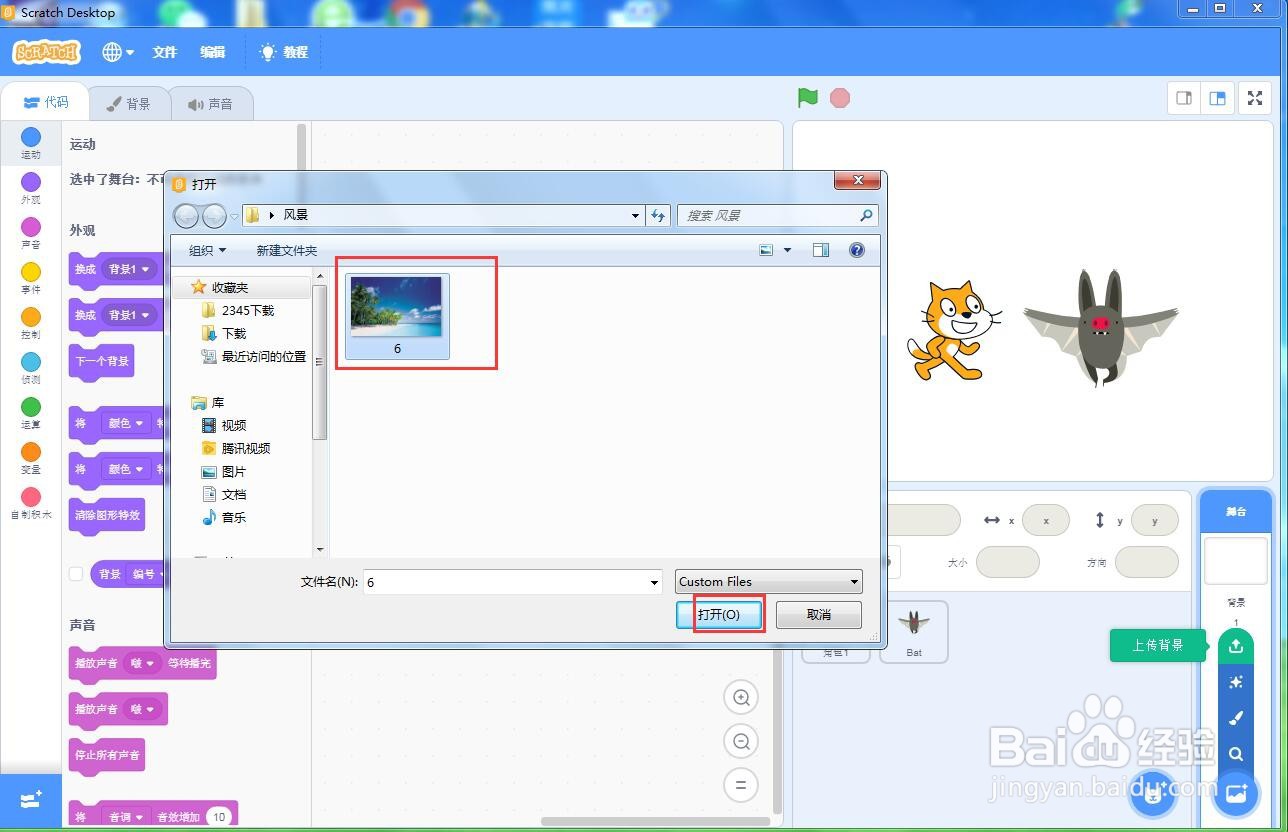This screenshot has width=1288, height=832.
Task: Select the 声音 block category circle
Action: (x=31, y=227)
